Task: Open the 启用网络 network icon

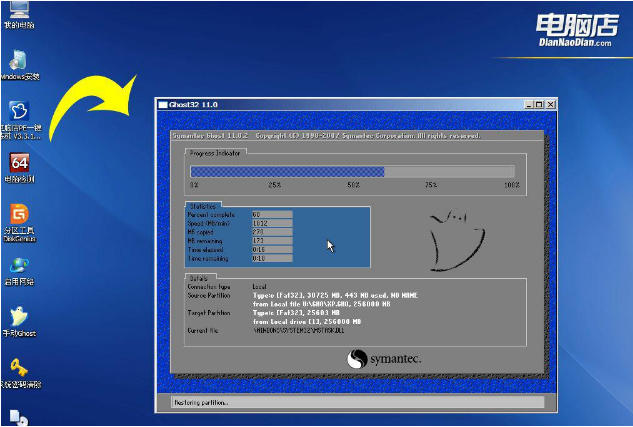Action: pyautogui.click(x=18, y=267)
